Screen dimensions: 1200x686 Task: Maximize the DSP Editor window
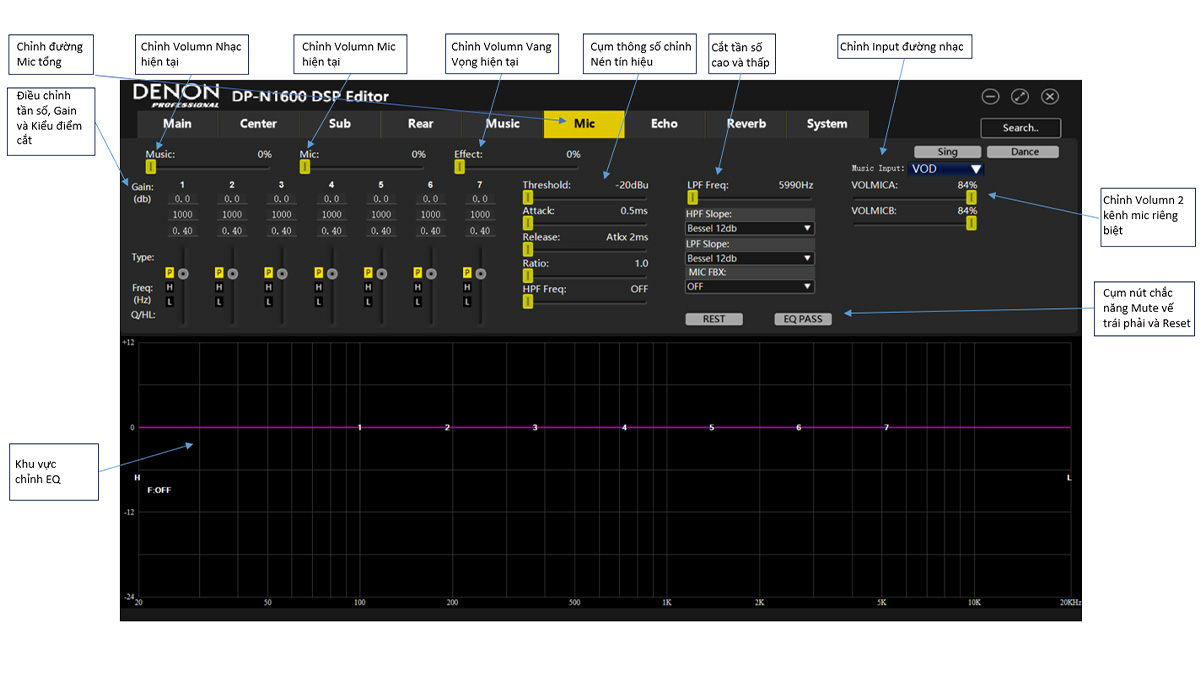[1020, 97]
